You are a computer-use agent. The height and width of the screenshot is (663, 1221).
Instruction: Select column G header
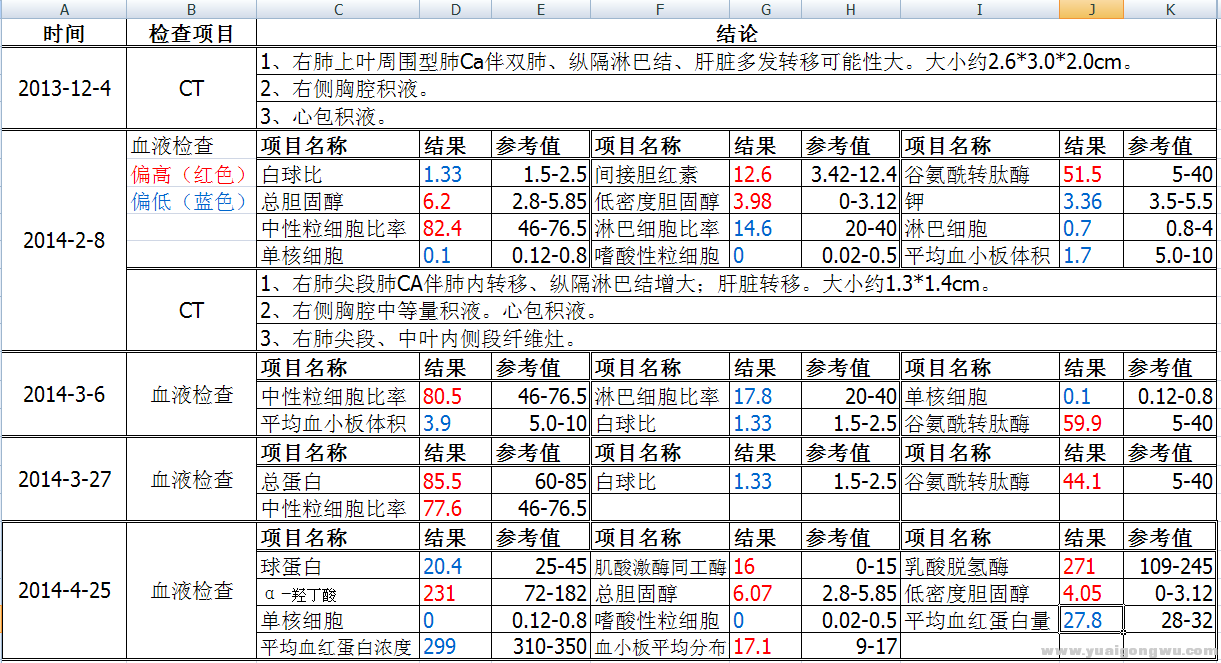(x=766, y=9)
